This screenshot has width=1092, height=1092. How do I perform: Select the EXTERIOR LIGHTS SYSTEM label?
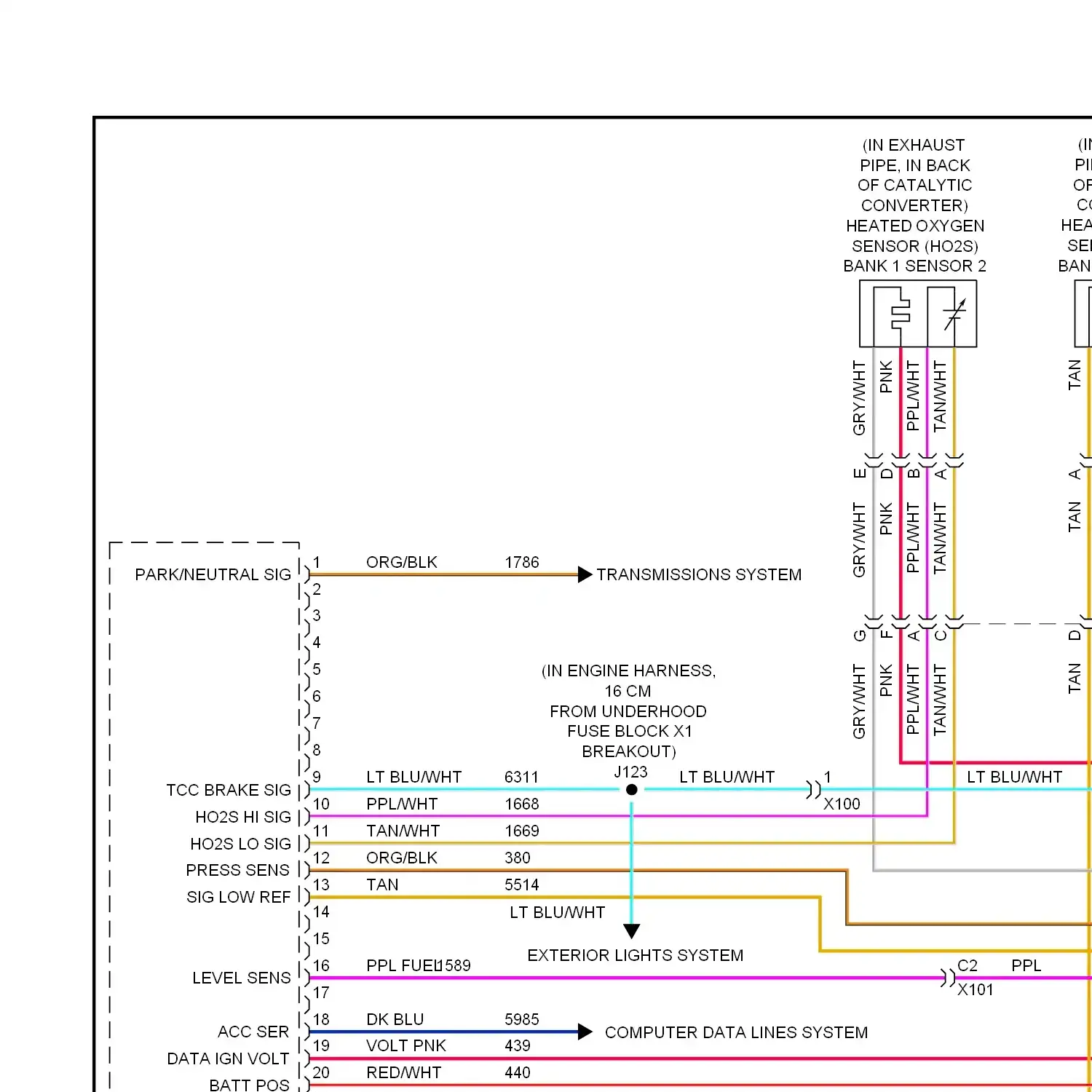tap(636, 955)
